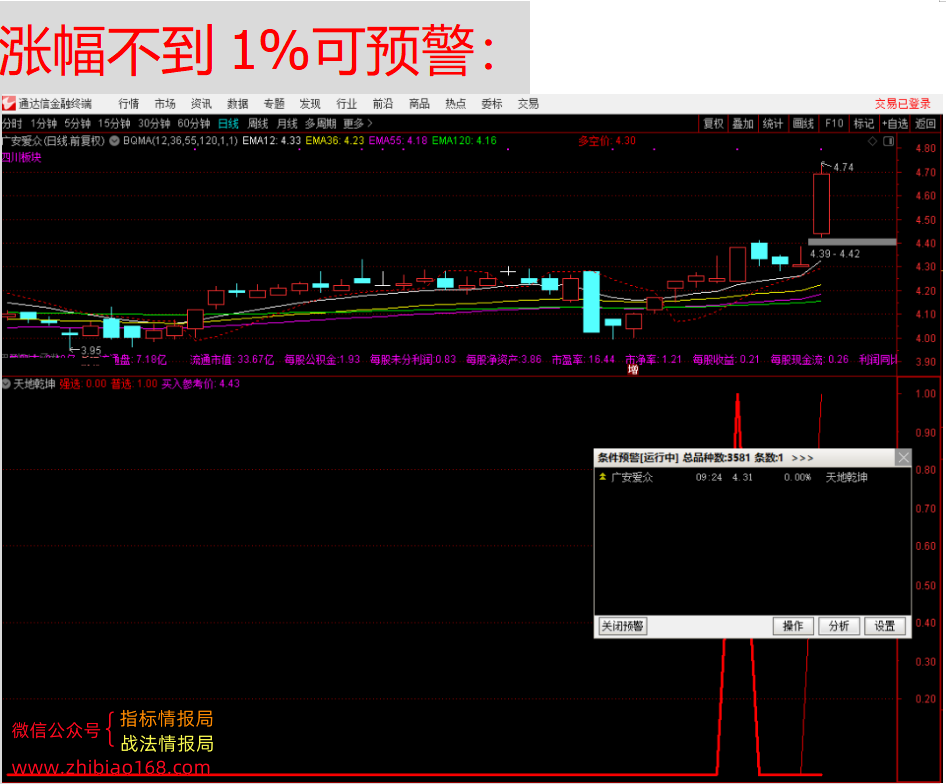The image size is (946, 784).
Task: Click the 市盈率: 16.44 info text
Action: (583, 360)
